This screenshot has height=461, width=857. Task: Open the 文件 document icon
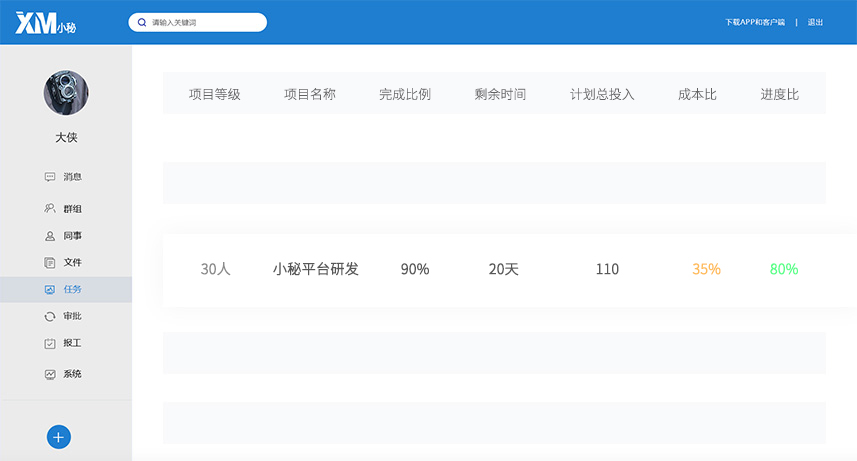50,263
